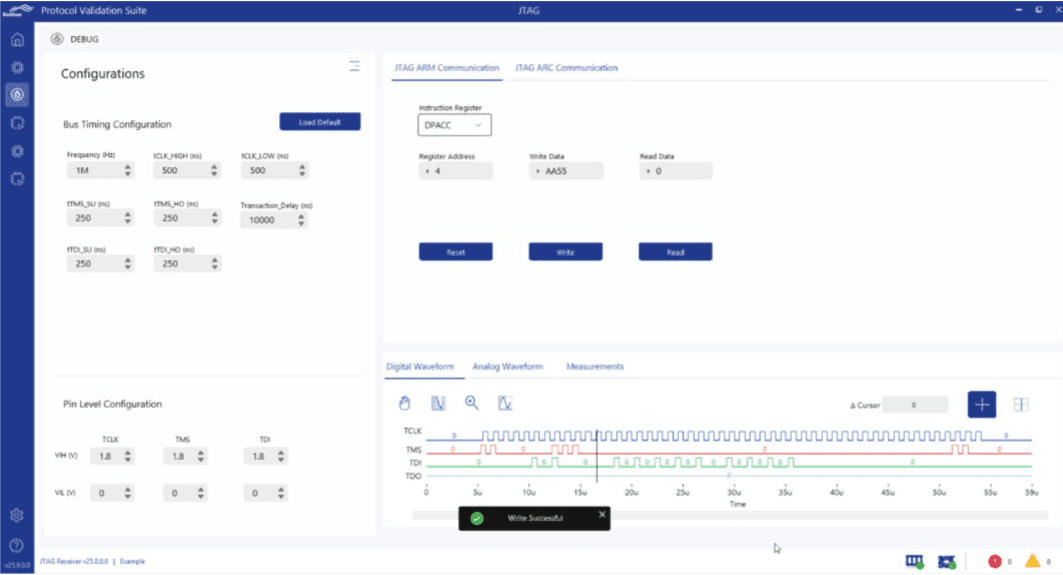
Task: Click the horizontal scrollbar below the waveform
Action: (729, 515)
